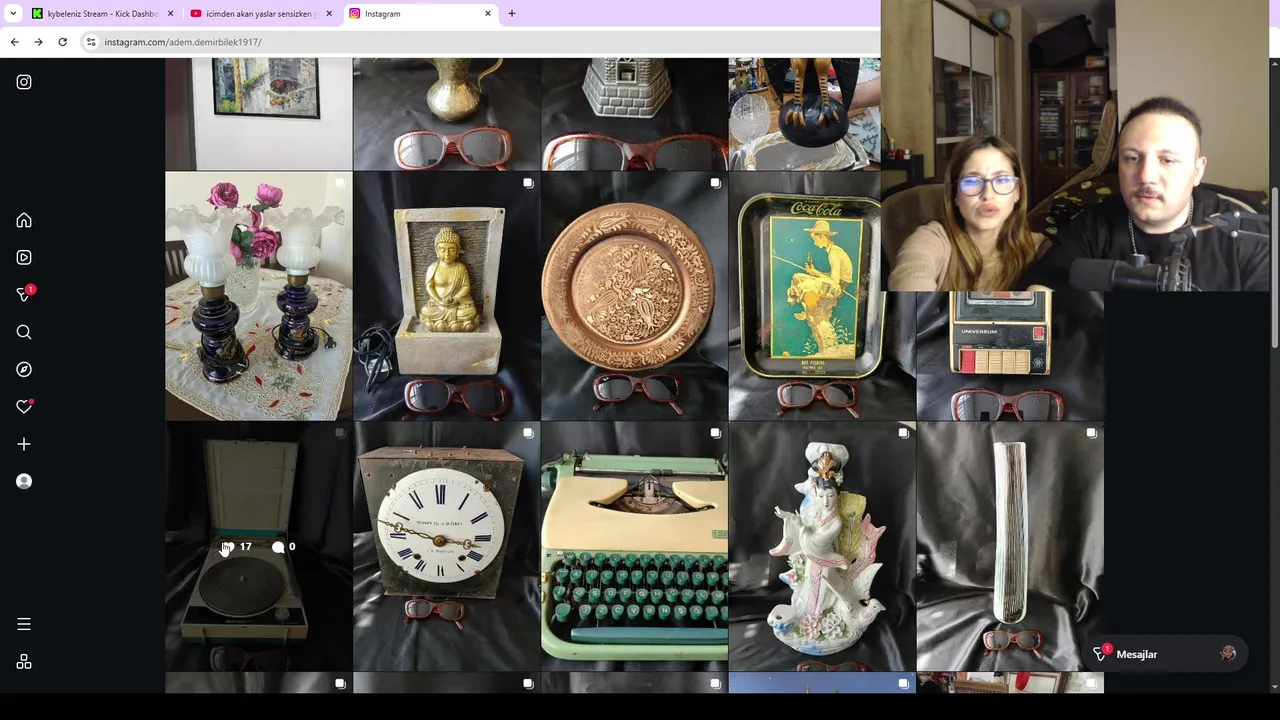Open the Universum radio post

1010,356
